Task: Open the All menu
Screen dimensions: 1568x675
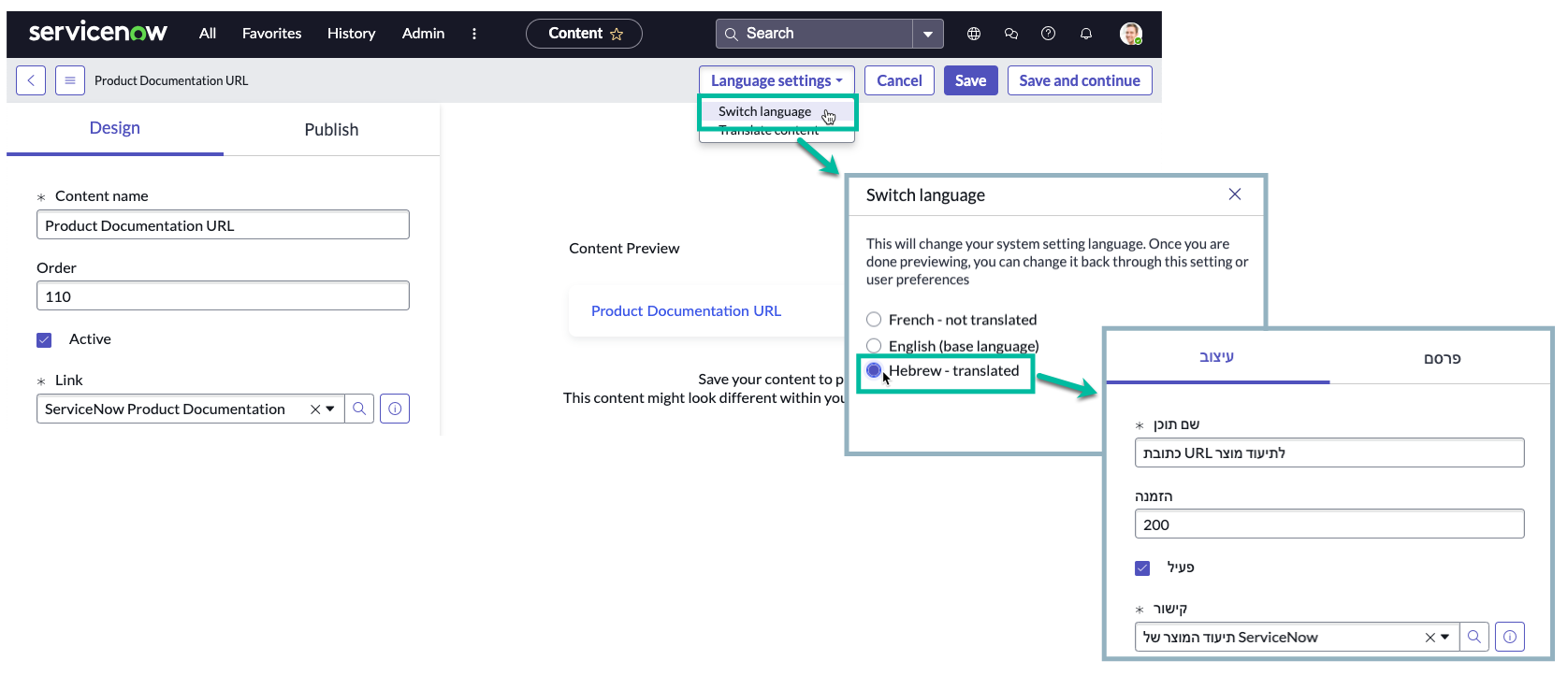Action: click(208, 34)
